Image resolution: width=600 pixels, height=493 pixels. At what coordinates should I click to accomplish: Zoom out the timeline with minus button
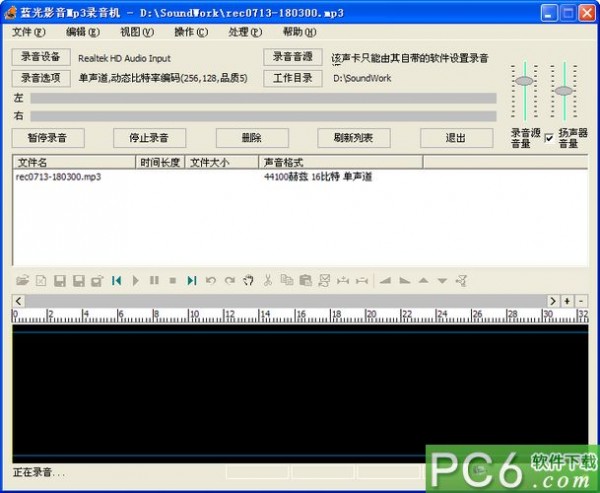[x=581, y=301]
